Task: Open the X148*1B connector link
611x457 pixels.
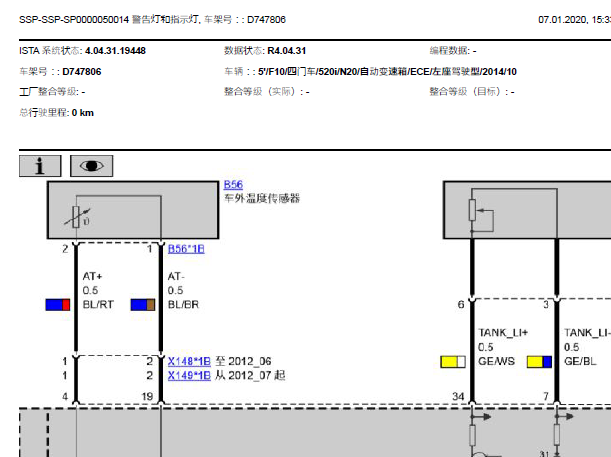Action: (189, 361)
